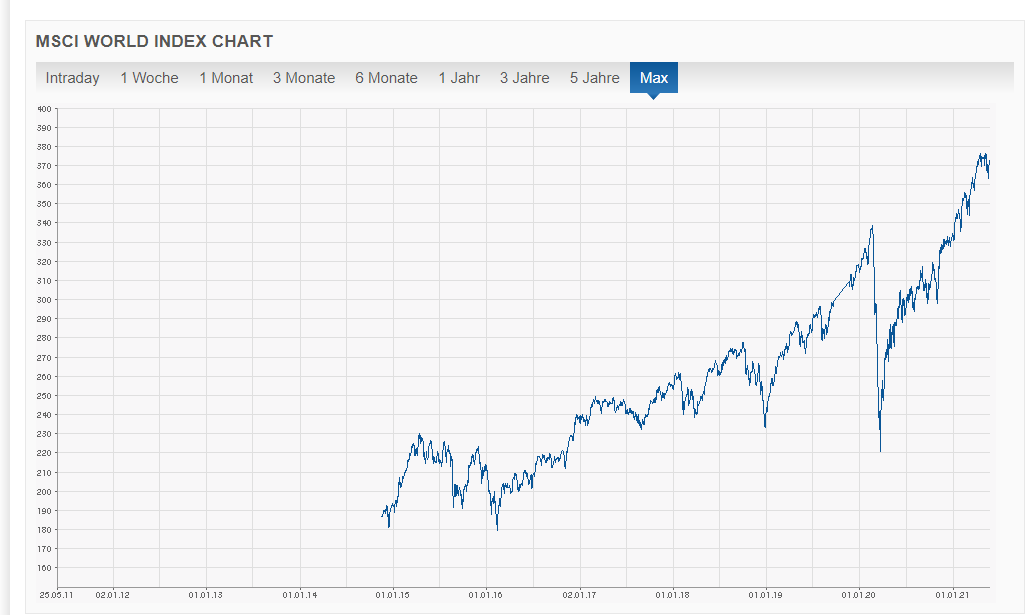The image size is (1031, 615).
Task: Click the active Max tab
Action: (x=654, y=78)
